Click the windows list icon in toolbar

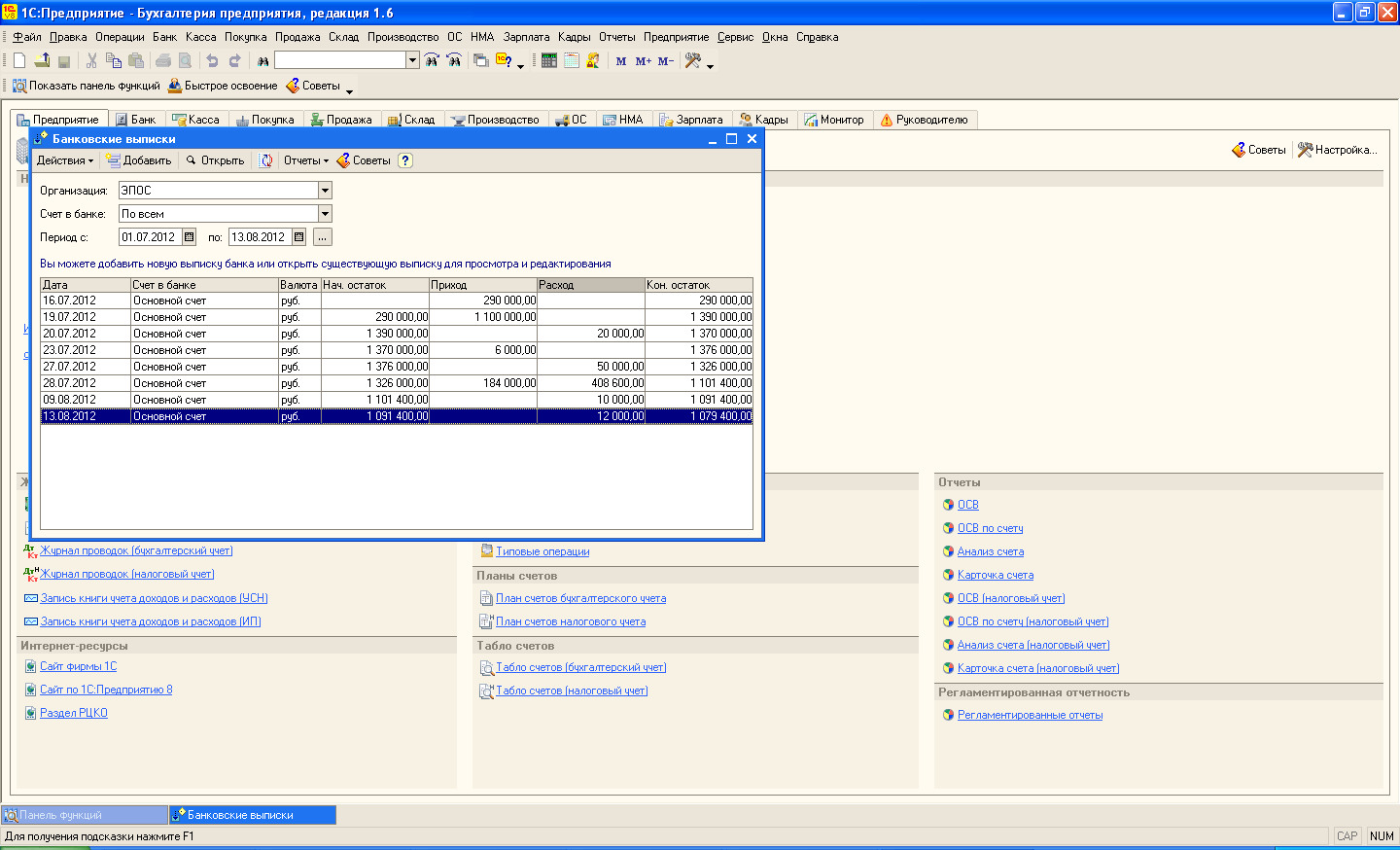[x=481, y=60]
